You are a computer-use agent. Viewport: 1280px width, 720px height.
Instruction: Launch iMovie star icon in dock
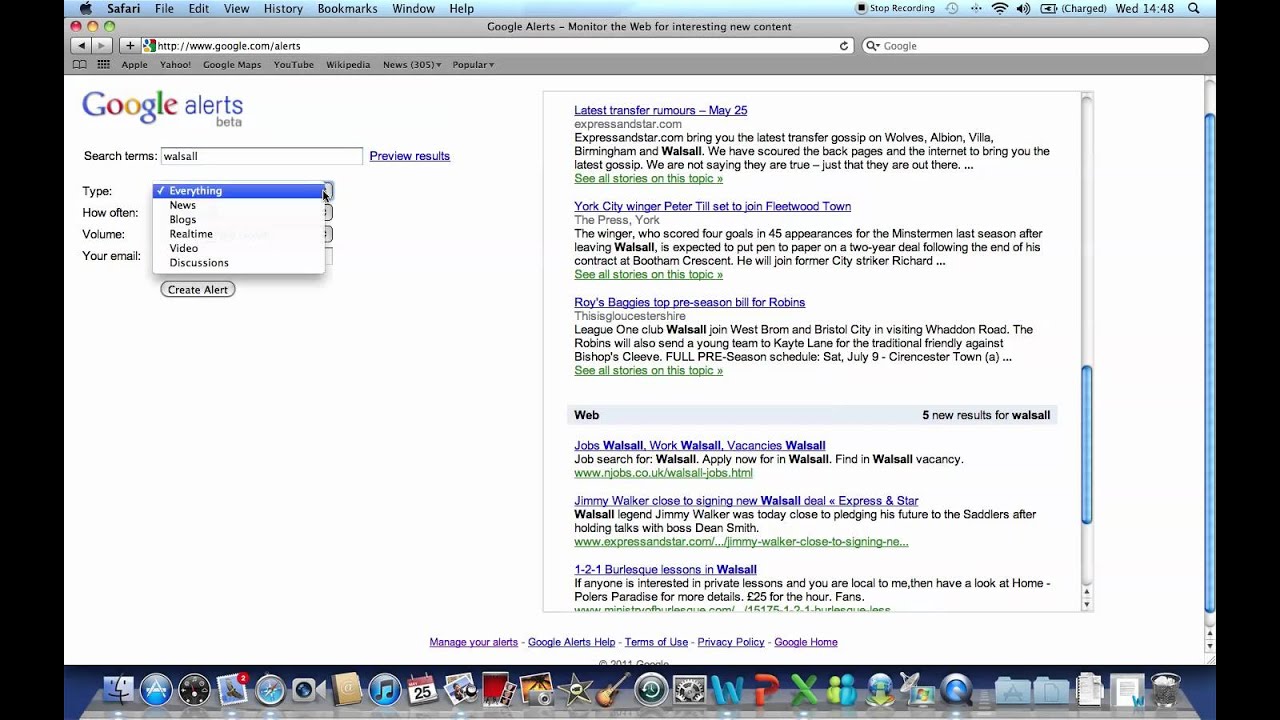coord(575,689)
